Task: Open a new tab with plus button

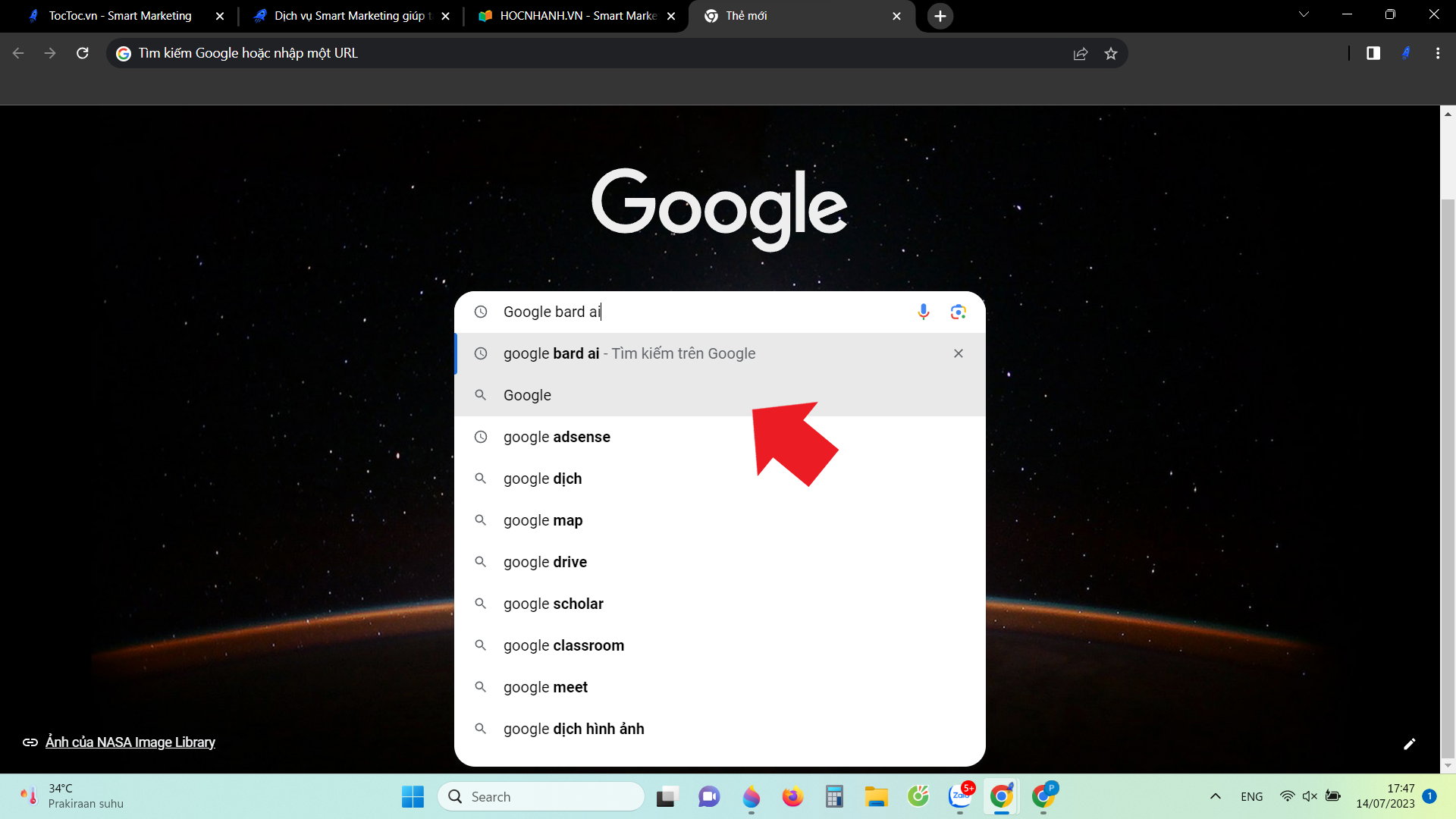Action: pos(940,16)
